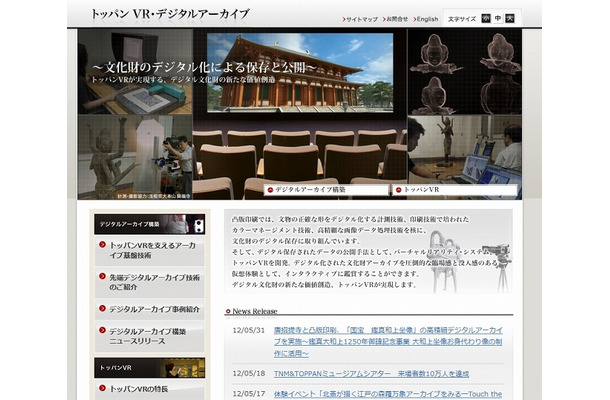
Task: Open トッパンVRを支えるアーカイブ基盤技術 menu item
Action: click(x=149, y=250)
